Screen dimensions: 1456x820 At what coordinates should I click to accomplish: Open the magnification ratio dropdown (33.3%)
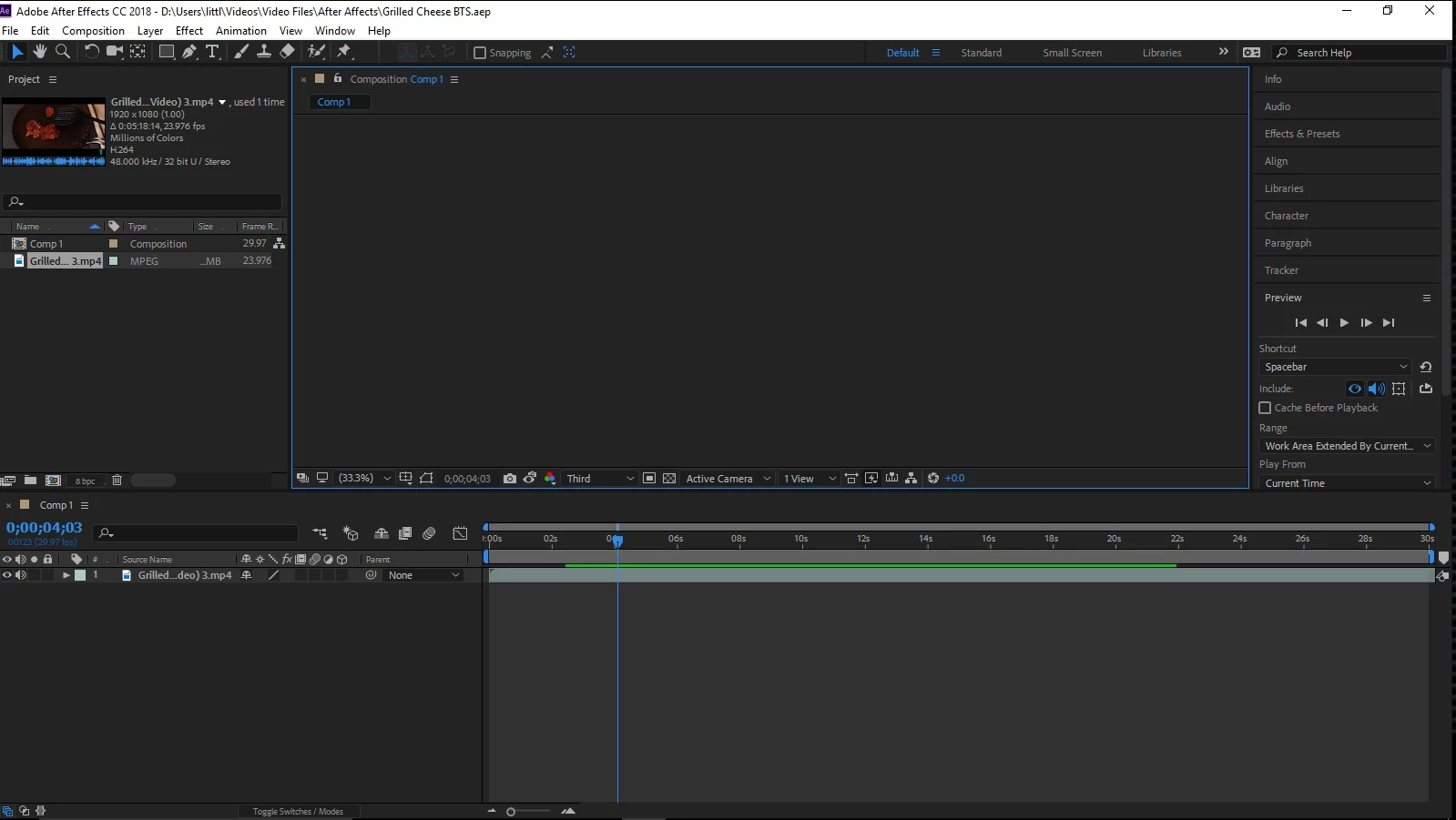(364, 479)
